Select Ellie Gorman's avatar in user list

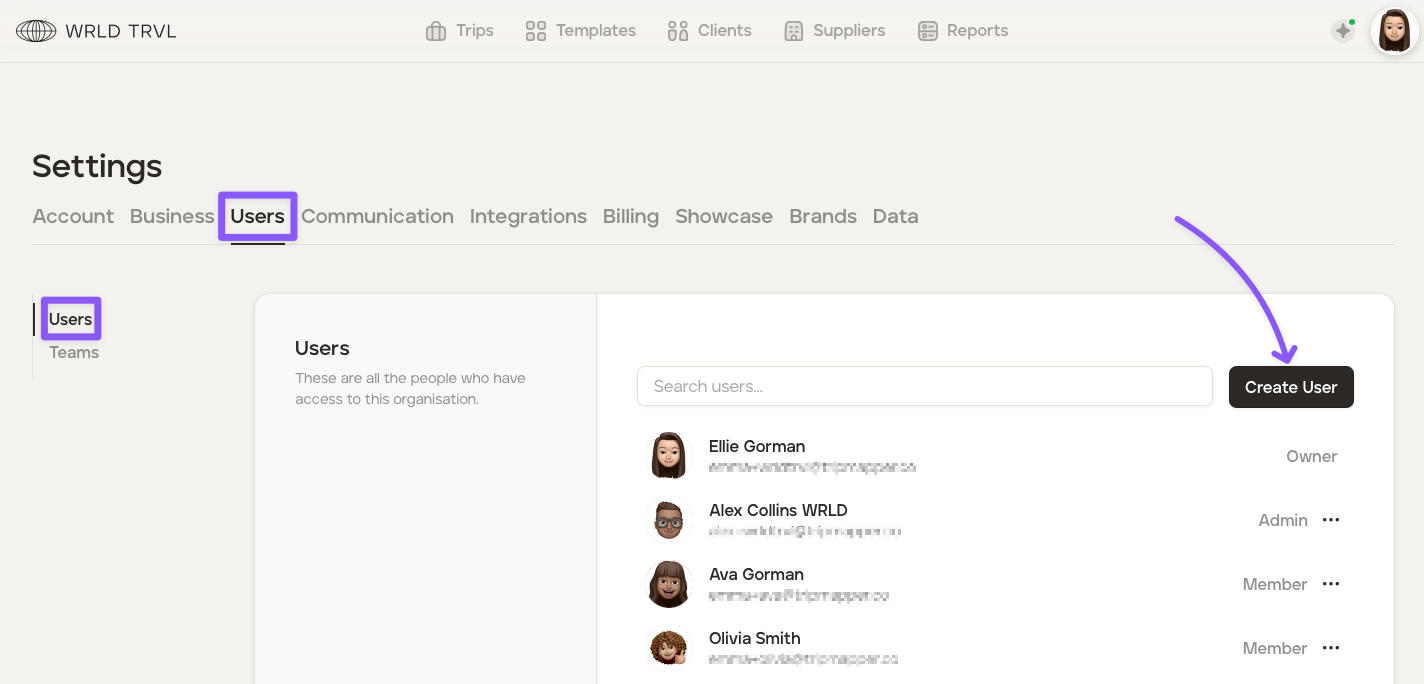[x=669, y=456]
